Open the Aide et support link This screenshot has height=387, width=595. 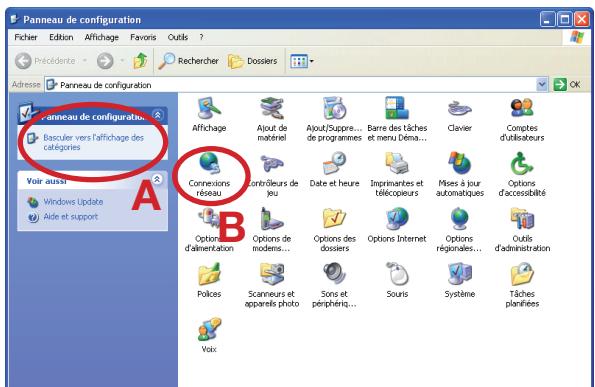[x=71, y=217]
